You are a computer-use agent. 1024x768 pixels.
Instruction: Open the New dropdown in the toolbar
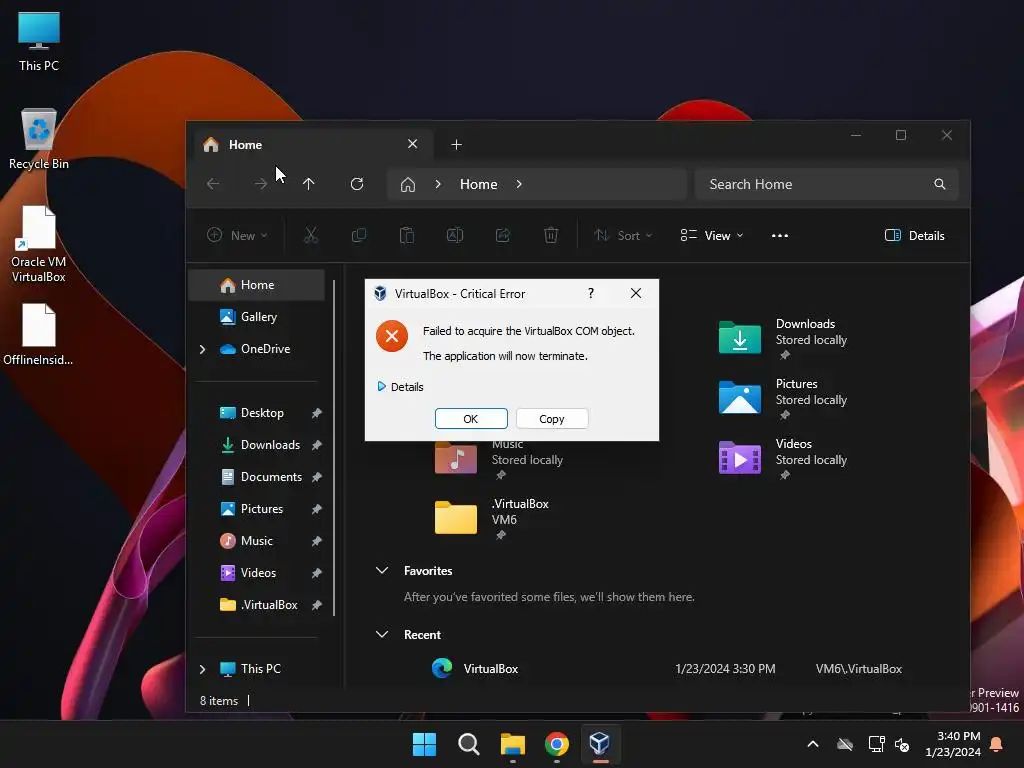237,236
